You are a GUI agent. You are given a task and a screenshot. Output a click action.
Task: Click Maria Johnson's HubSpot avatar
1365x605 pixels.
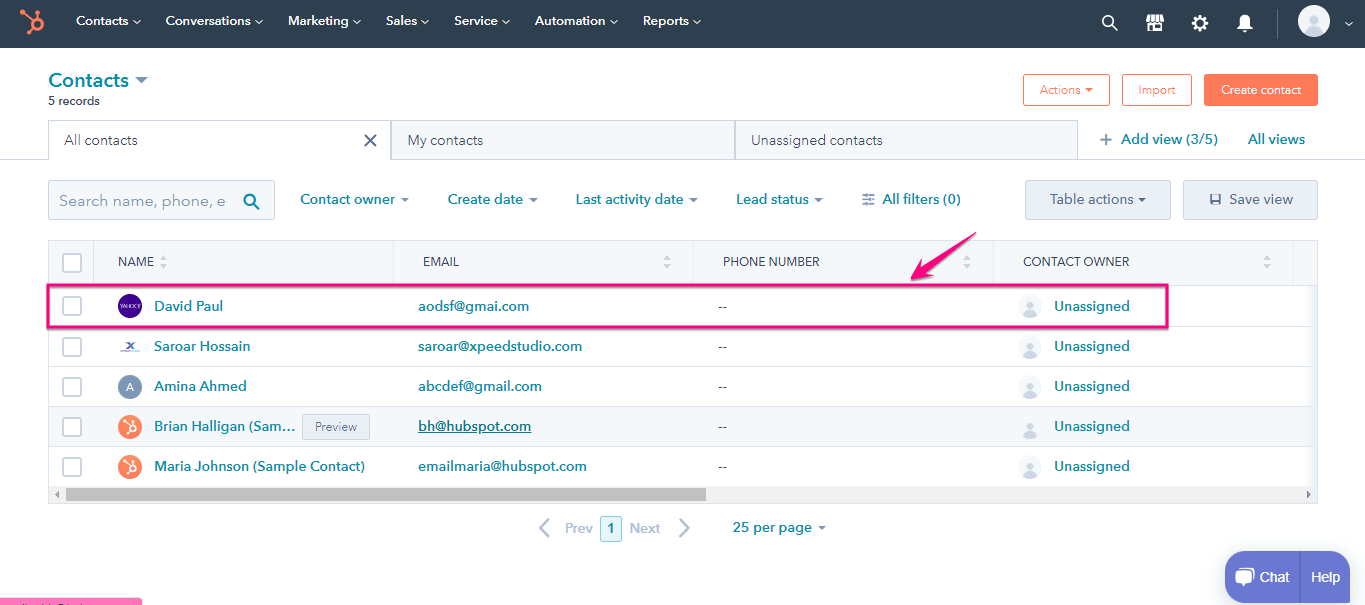click(130, 466)
